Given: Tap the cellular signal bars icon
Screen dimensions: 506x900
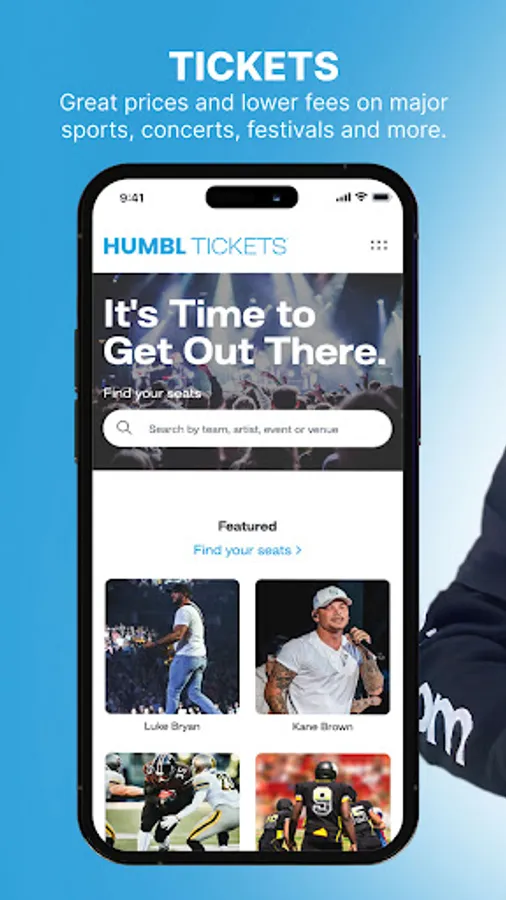Looking at the screenshot, I should click(x=344, y=197).
